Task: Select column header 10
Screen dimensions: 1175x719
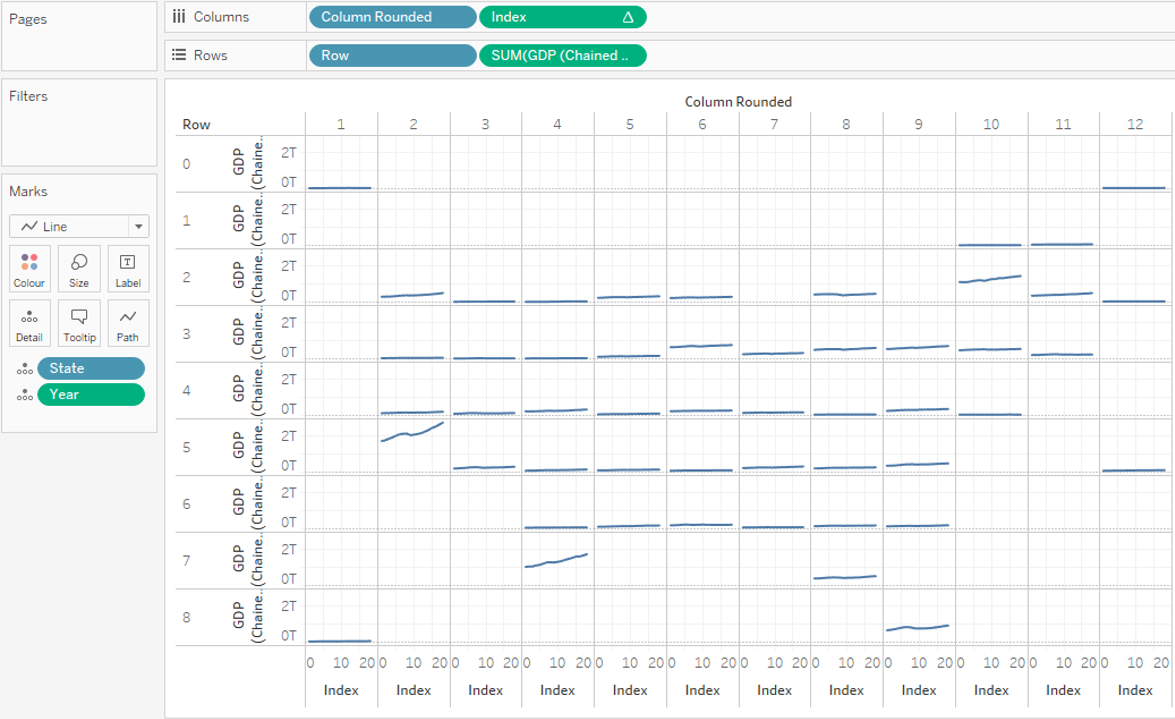Action: tap(990, 124)
